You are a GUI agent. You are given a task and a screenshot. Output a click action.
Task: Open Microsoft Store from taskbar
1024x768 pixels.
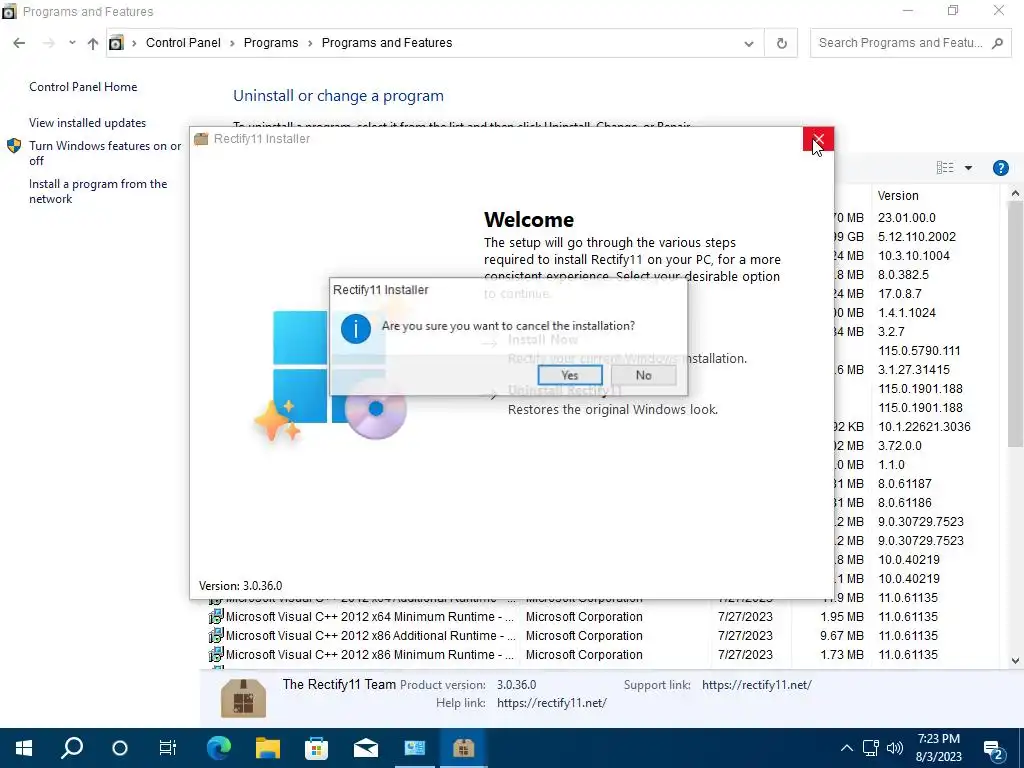pyautogui.click(x=316, y=748)
